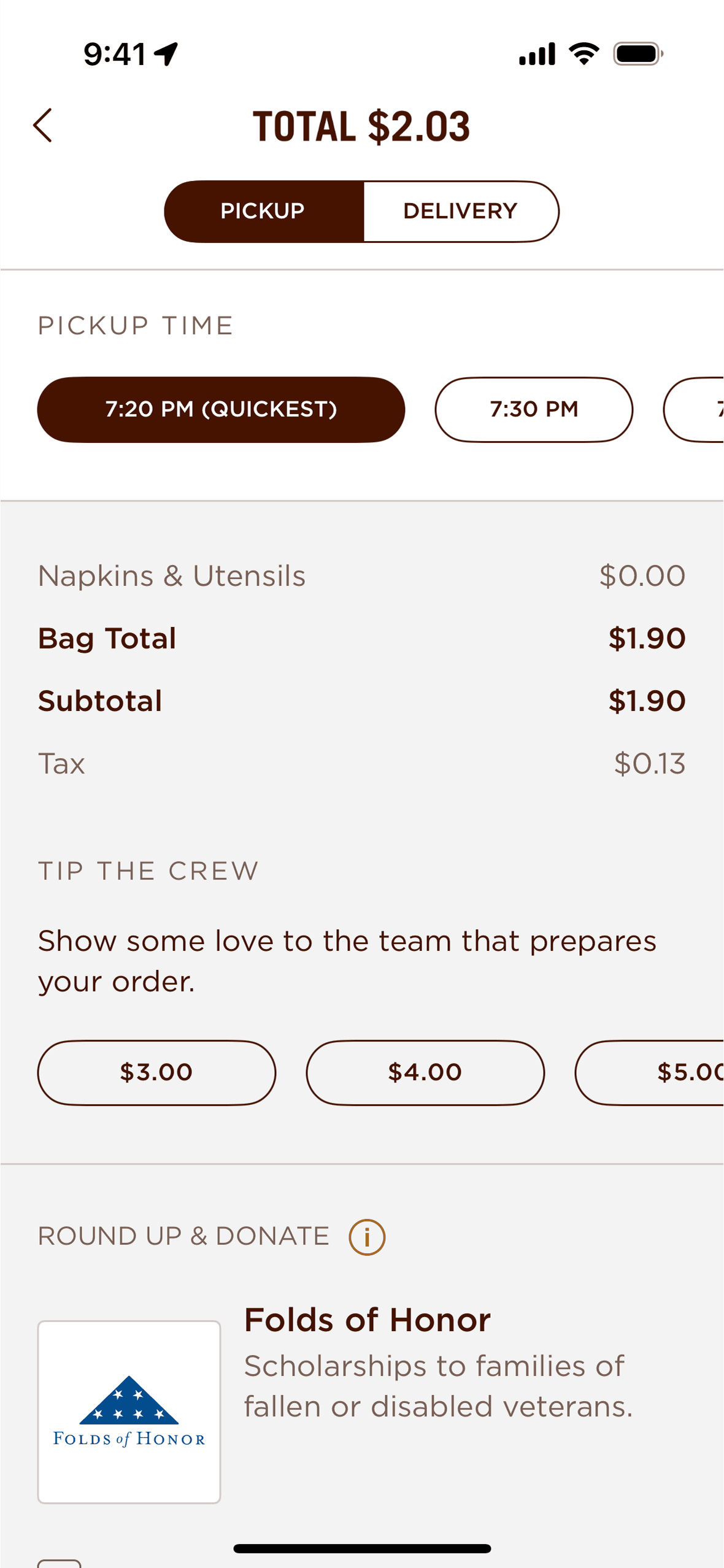Tap the battery status icon
Screen dimensions: 724x1568
[637, 54]
